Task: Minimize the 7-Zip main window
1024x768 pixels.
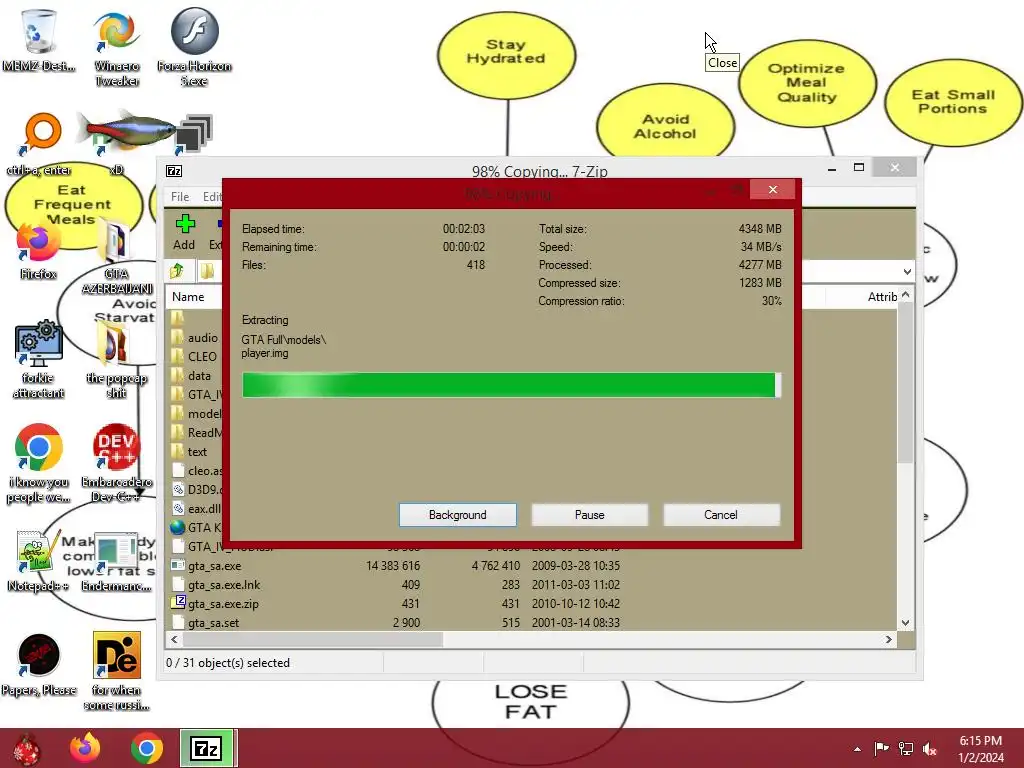Action: click(x=832, y=168)
